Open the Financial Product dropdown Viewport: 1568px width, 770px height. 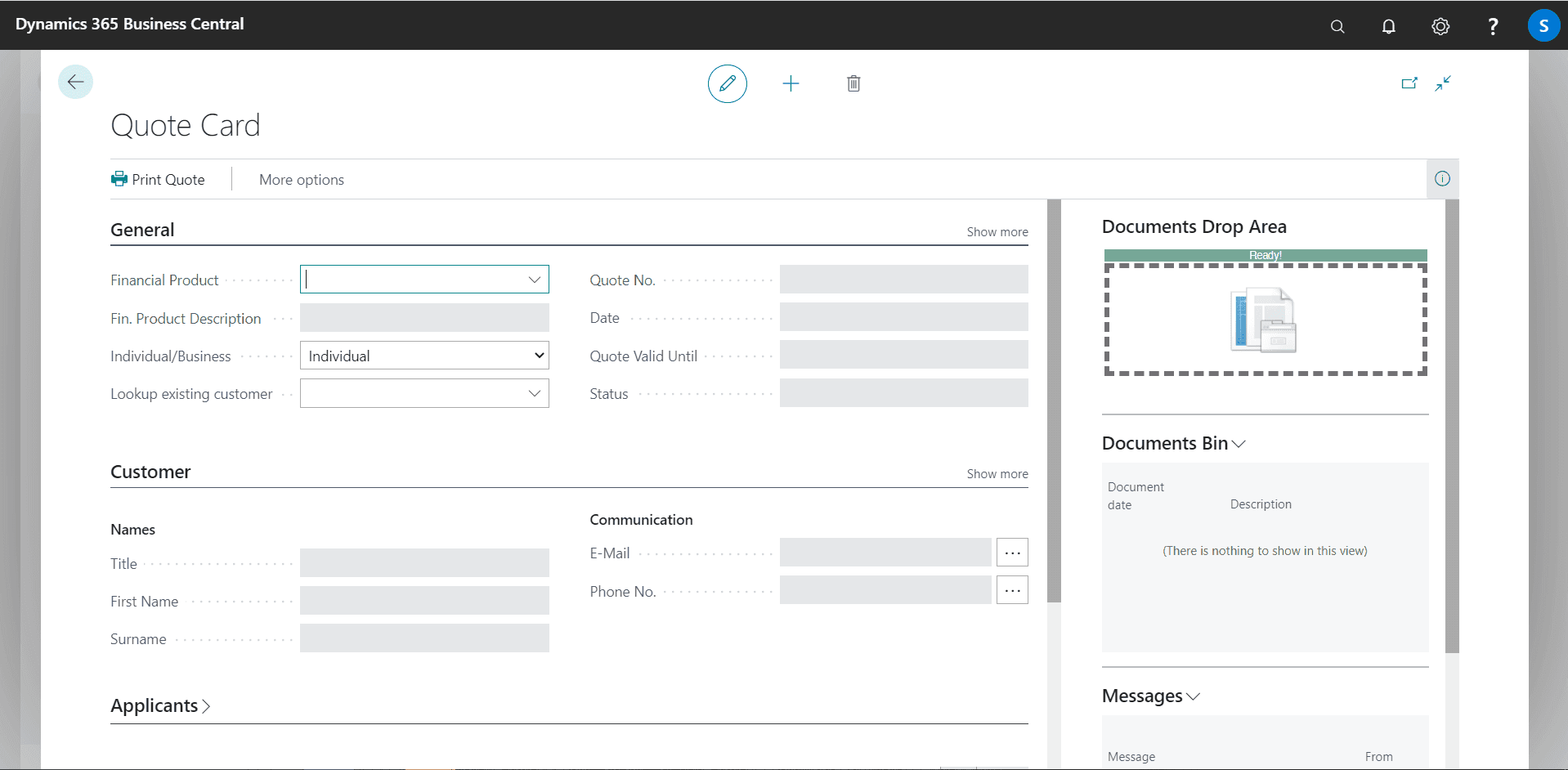coord(534,280)
